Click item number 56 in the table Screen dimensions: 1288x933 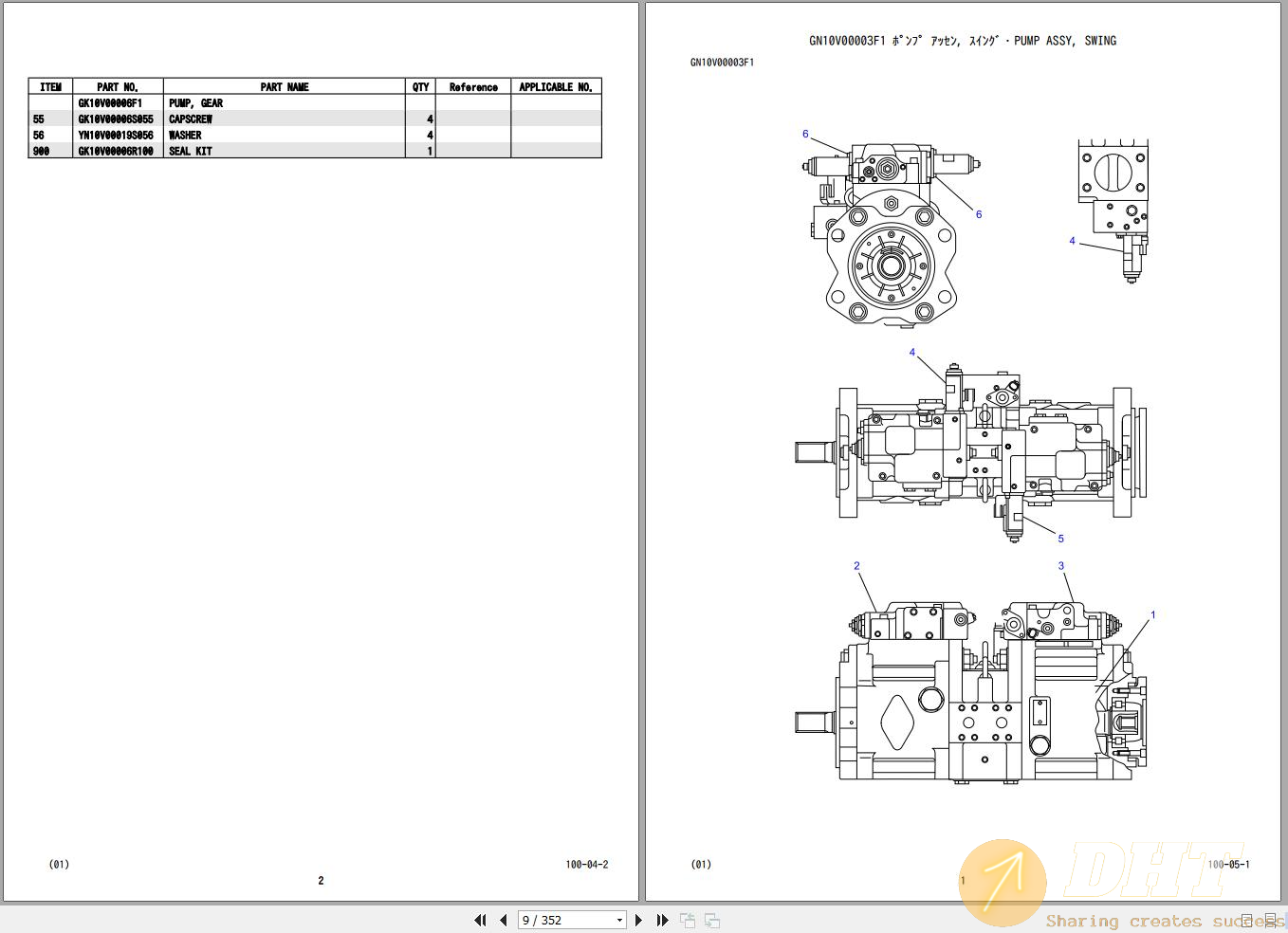tap(39, 136)
